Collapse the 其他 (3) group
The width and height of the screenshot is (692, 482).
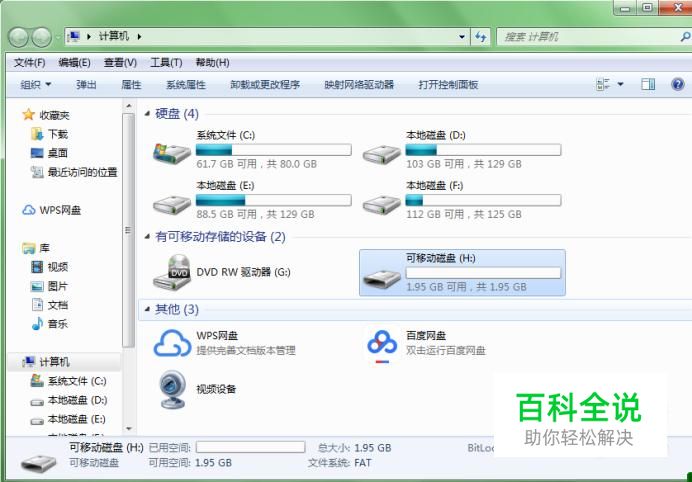(x=147, y=309)
